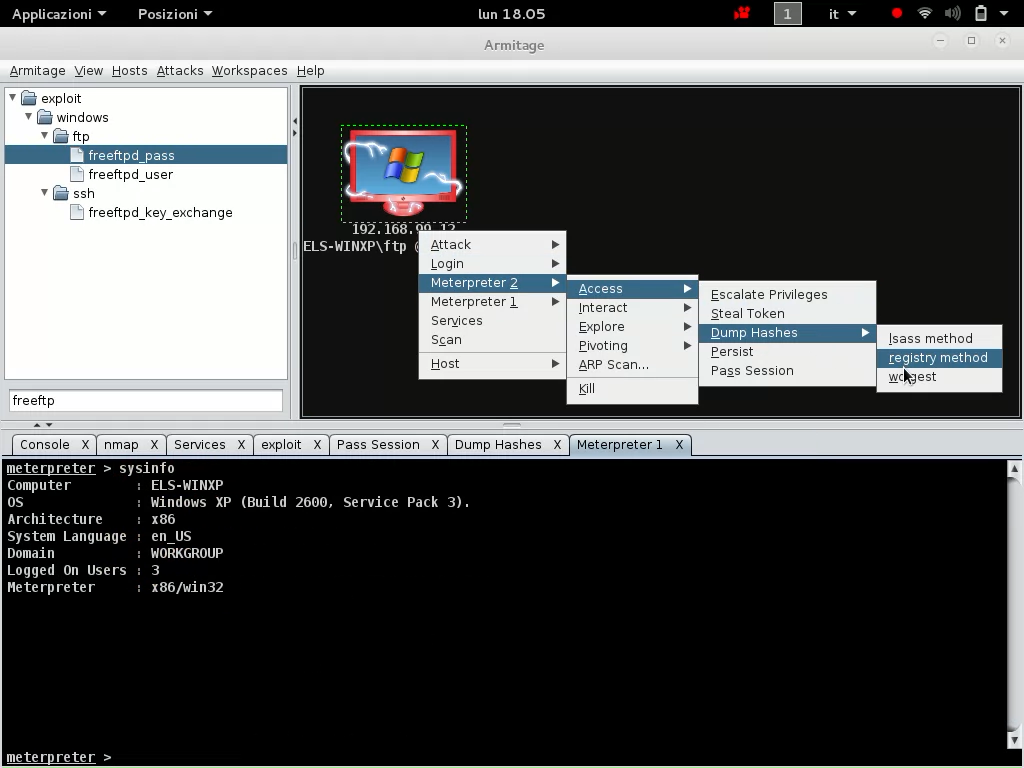1024x768 pixels.
Task: Click the freeftpd_pass module file icon
Action: pyautogui.click(x=77, y=155)
